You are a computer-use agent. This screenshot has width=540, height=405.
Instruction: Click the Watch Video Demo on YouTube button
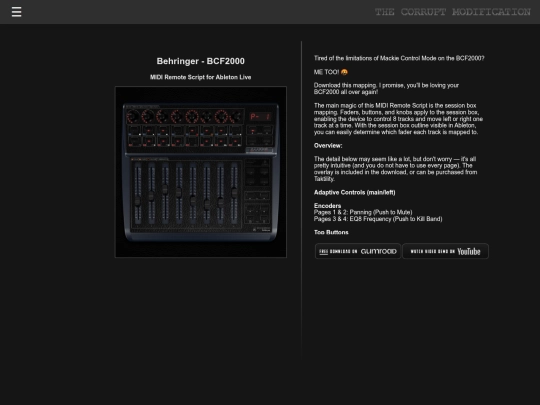click(x=445, y=251)
